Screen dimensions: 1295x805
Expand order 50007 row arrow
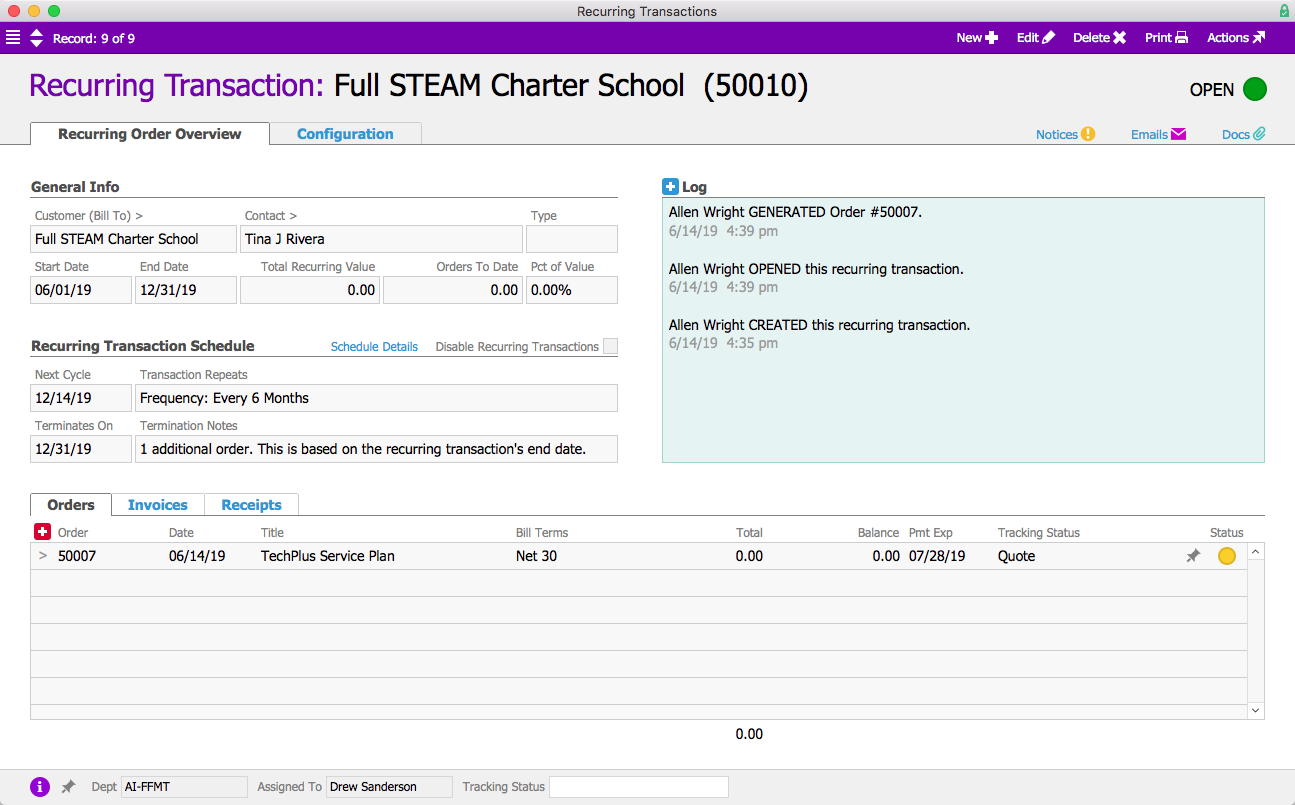(42, 556)
